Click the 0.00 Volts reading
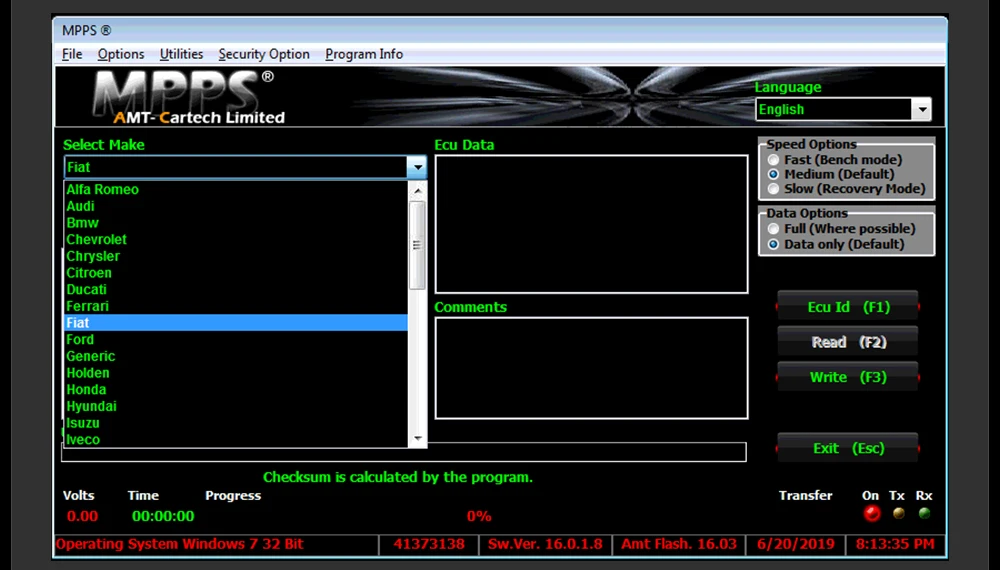The height and width of the screenshot is (570, 1000). 82,516
